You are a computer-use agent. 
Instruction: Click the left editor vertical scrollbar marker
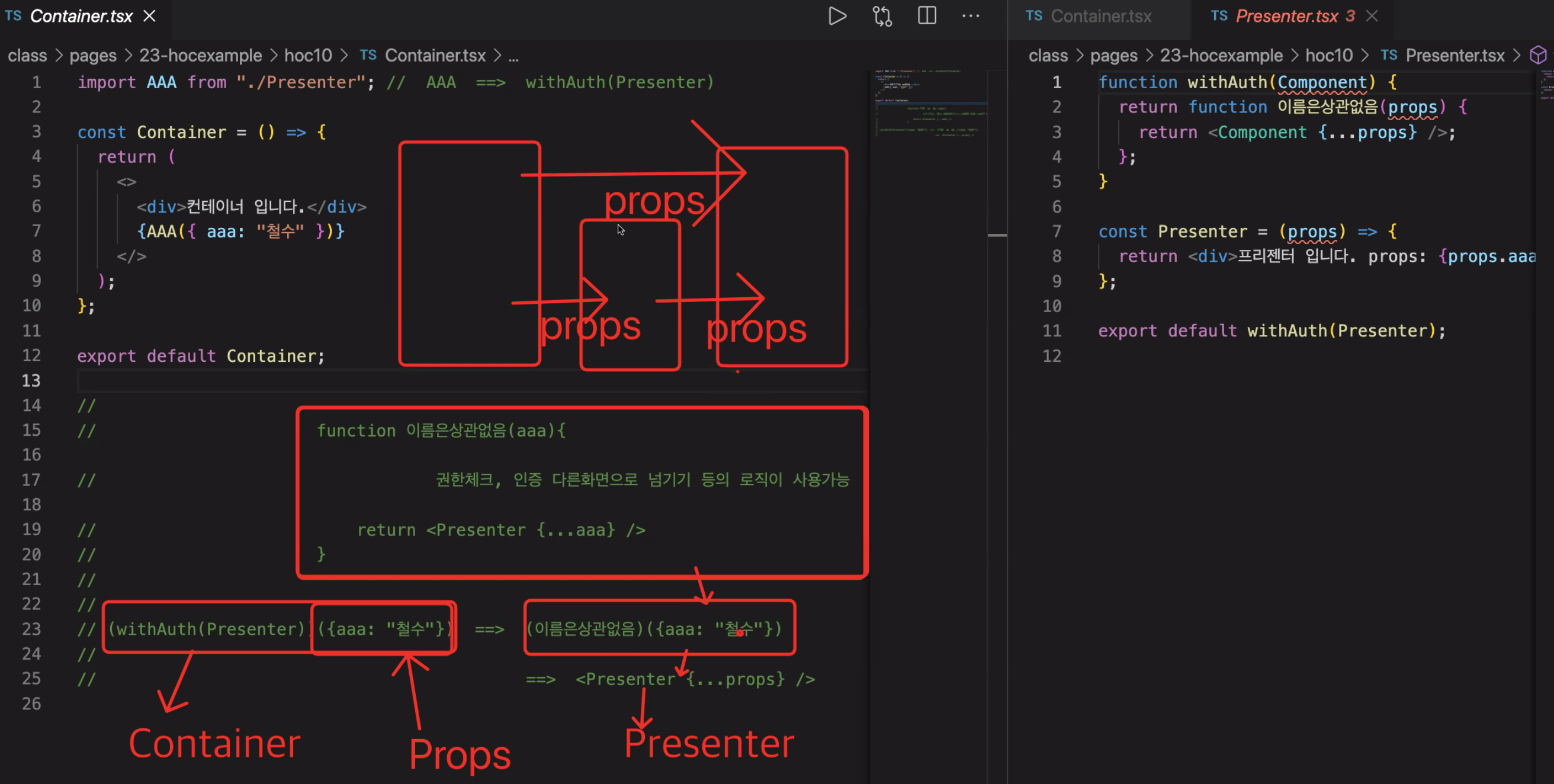pyautogui.click(x=997, y=234)
